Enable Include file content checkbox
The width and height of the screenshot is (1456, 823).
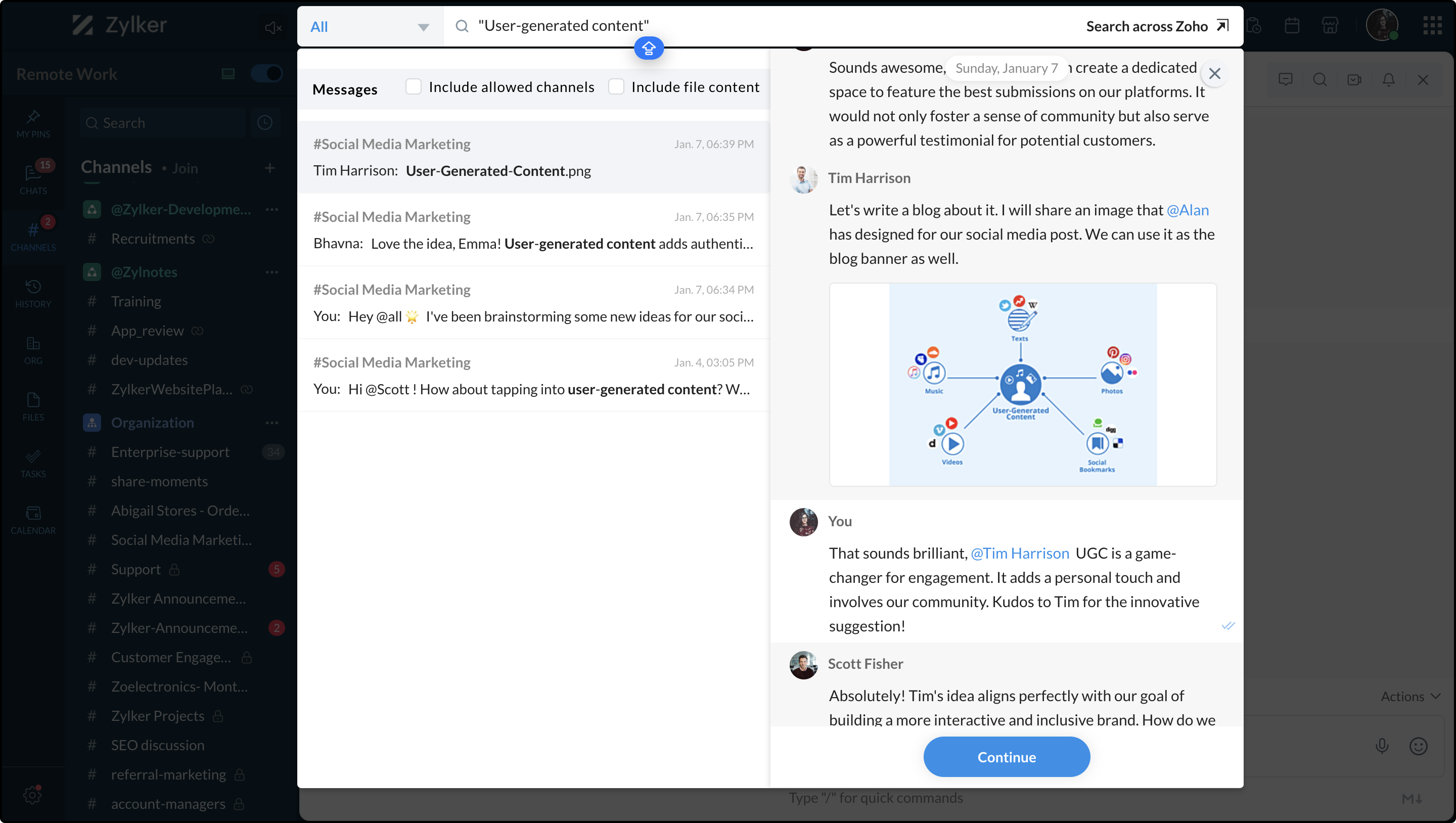click(616, 86)
